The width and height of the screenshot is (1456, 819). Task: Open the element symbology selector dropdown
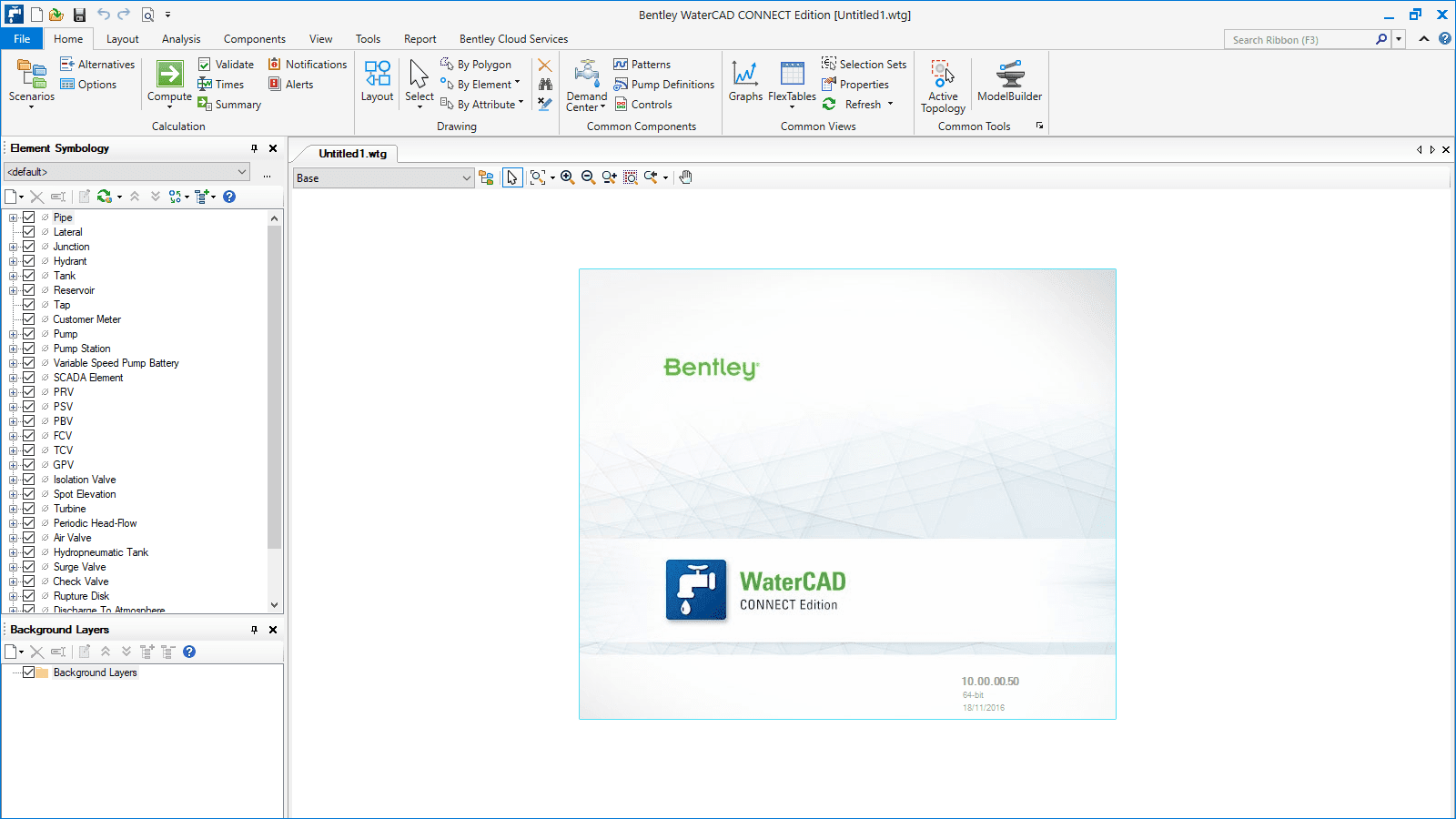click(x=242, y=171)
